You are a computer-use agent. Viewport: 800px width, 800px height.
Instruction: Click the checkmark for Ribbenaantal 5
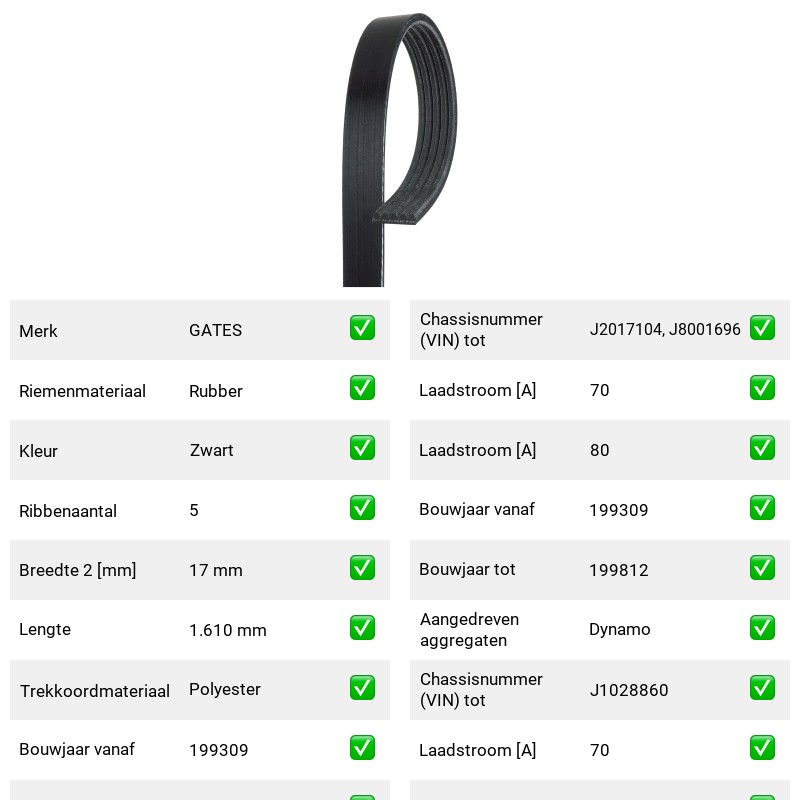pos(362,508)
